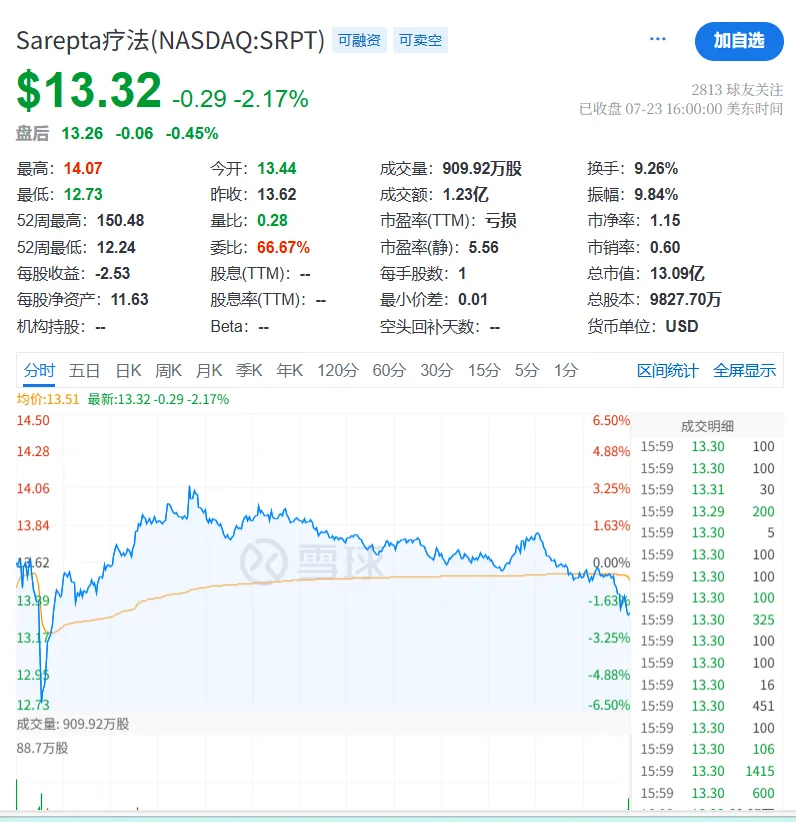796x822 pixels.
Task: Switch to the 五日 chart tab
Action: click(x=85, y=370)
